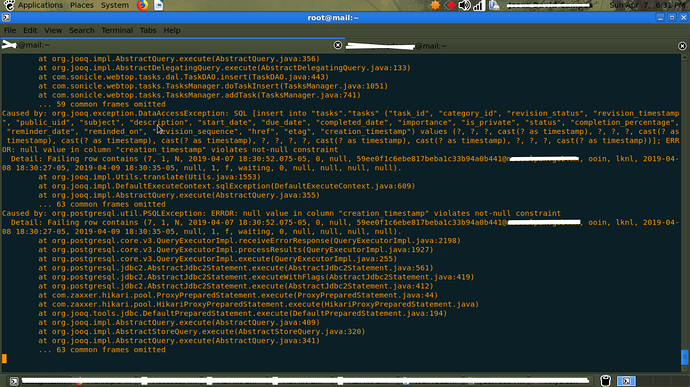This screenshot has width=690, height=387.
Task: Click the AbstractDelegatingQuery.java:133 line
Action: click(224, 68)
